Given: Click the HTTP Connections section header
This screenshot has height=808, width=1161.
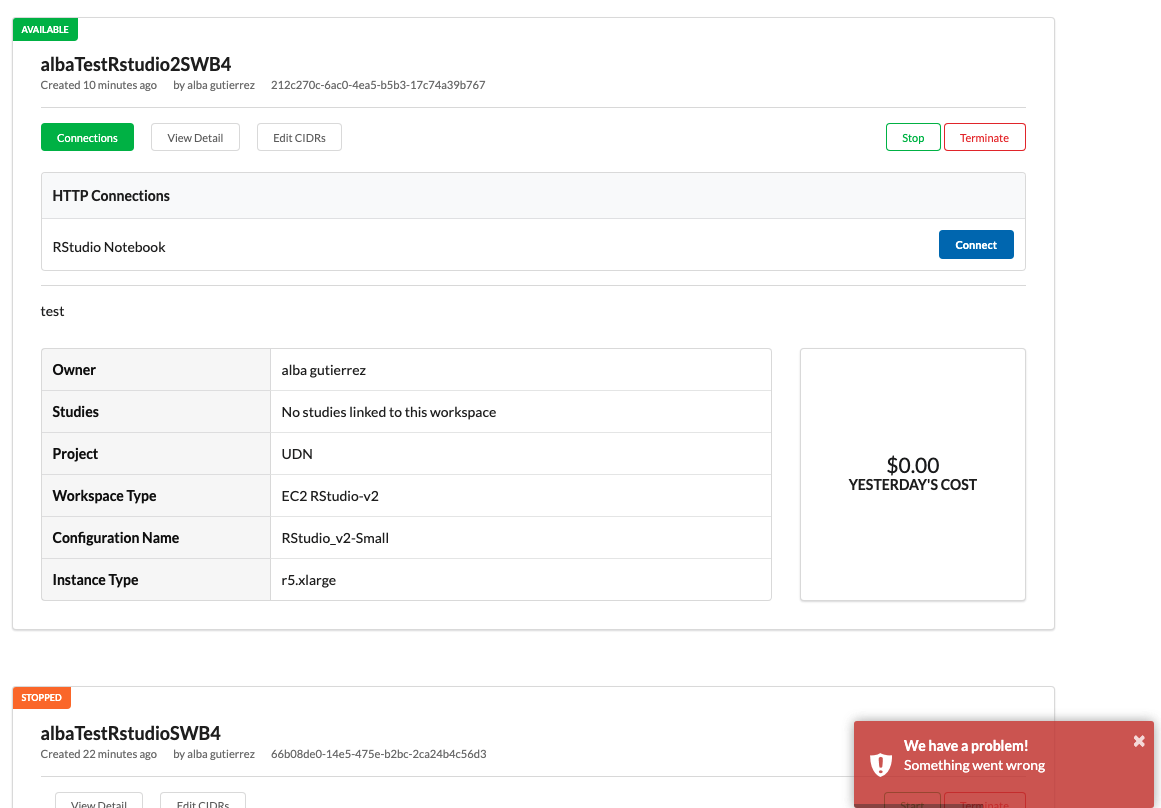Looking at the screenshot, I should [111, 195].
